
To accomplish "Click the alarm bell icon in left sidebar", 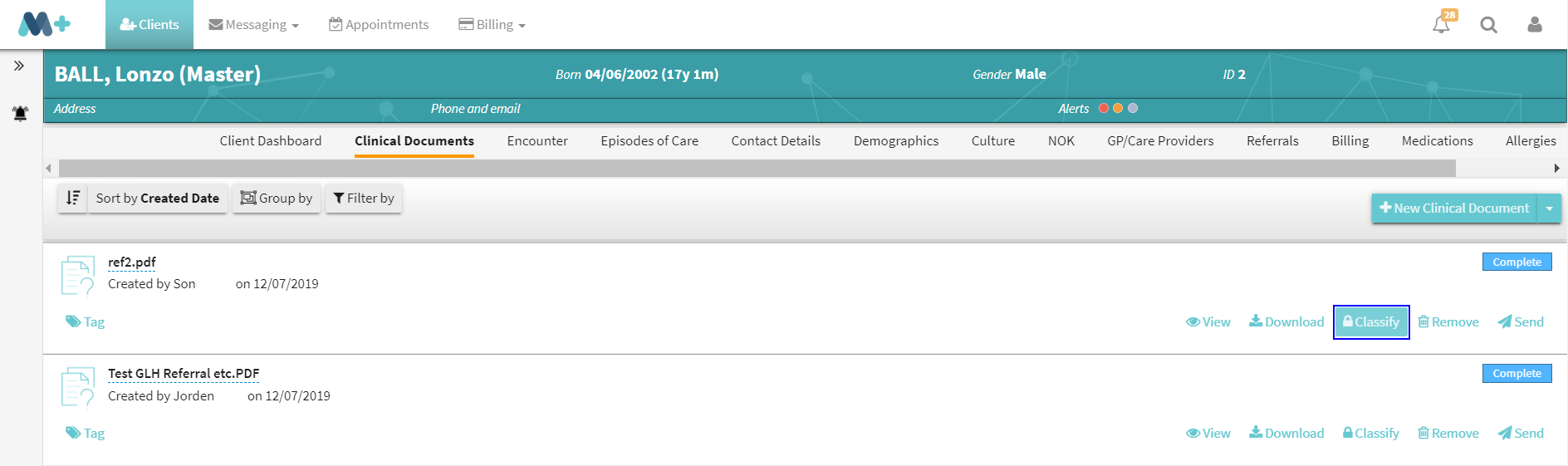I will point(20,113).
